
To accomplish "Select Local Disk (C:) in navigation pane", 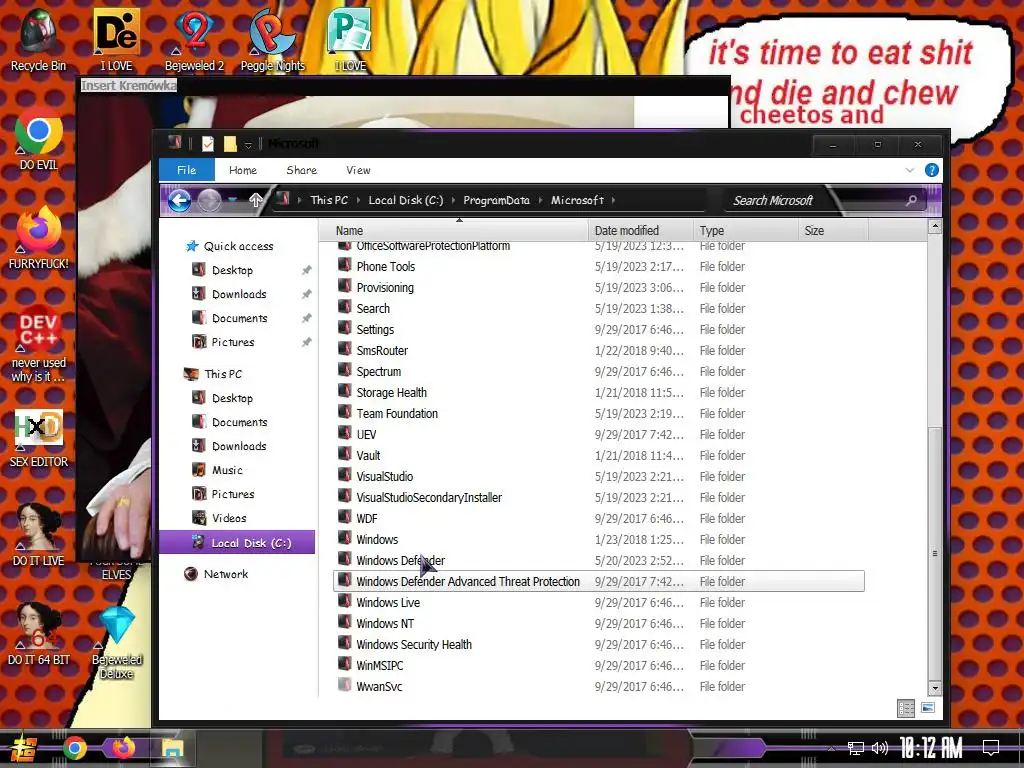I will [x=237, y=543].
